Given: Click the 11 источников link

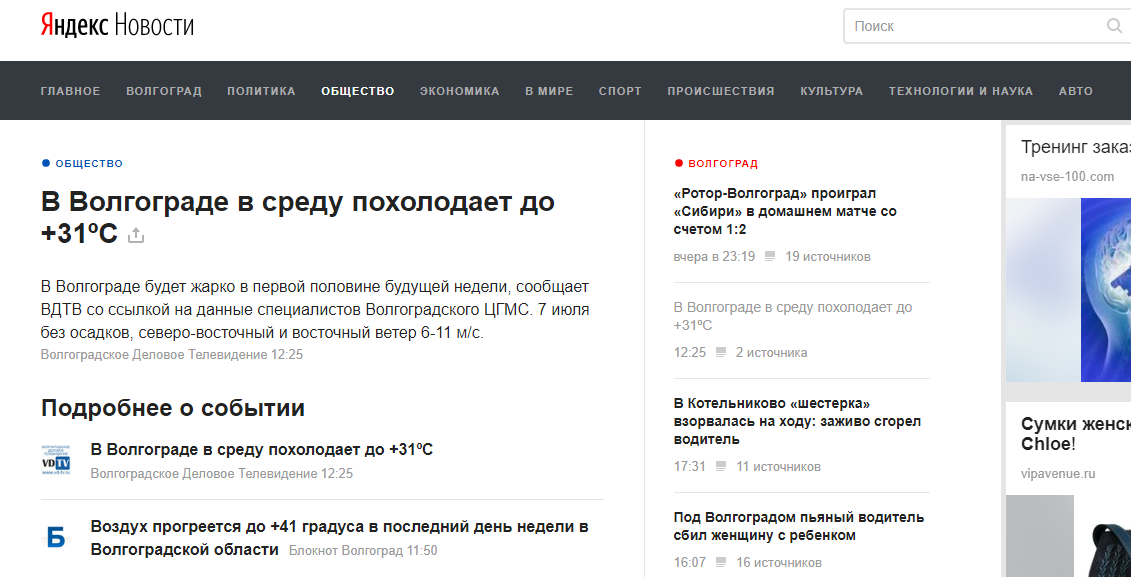Looking at the screenshot, I should coord(778,467).
